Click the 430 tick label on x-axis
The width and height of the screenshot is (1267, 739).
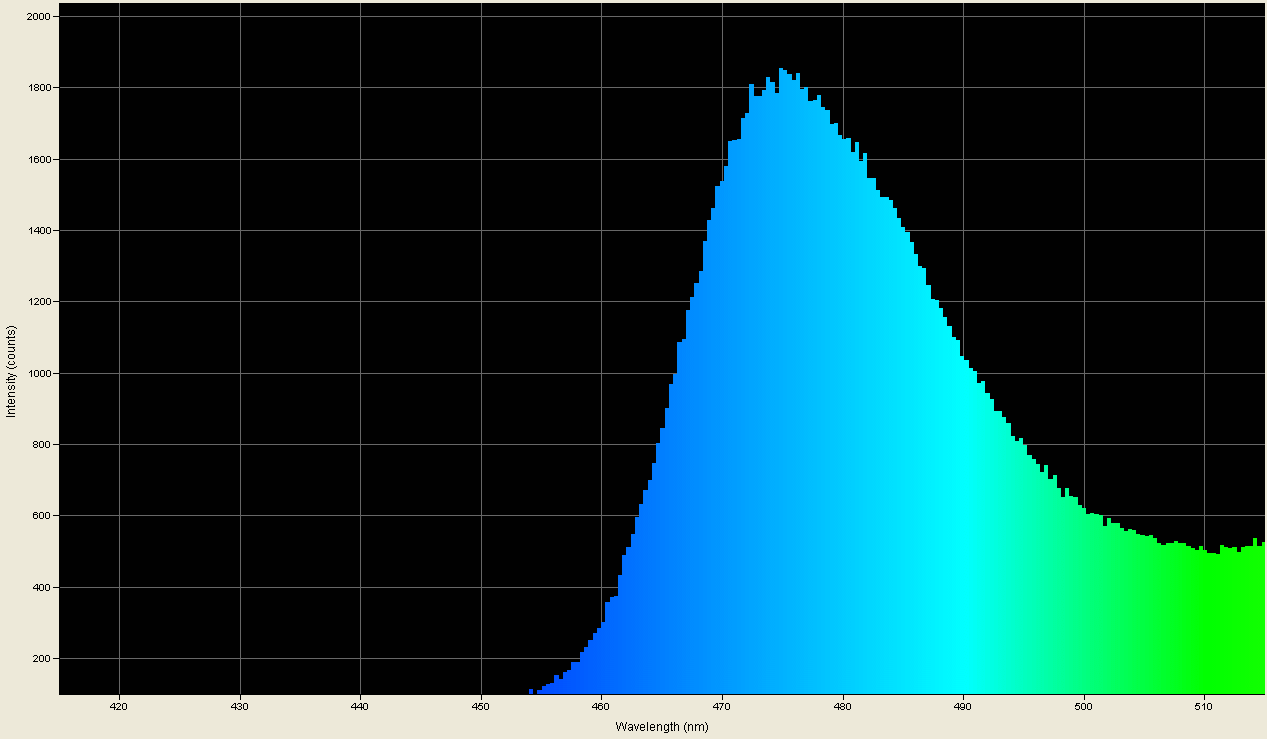pos(239,706)
